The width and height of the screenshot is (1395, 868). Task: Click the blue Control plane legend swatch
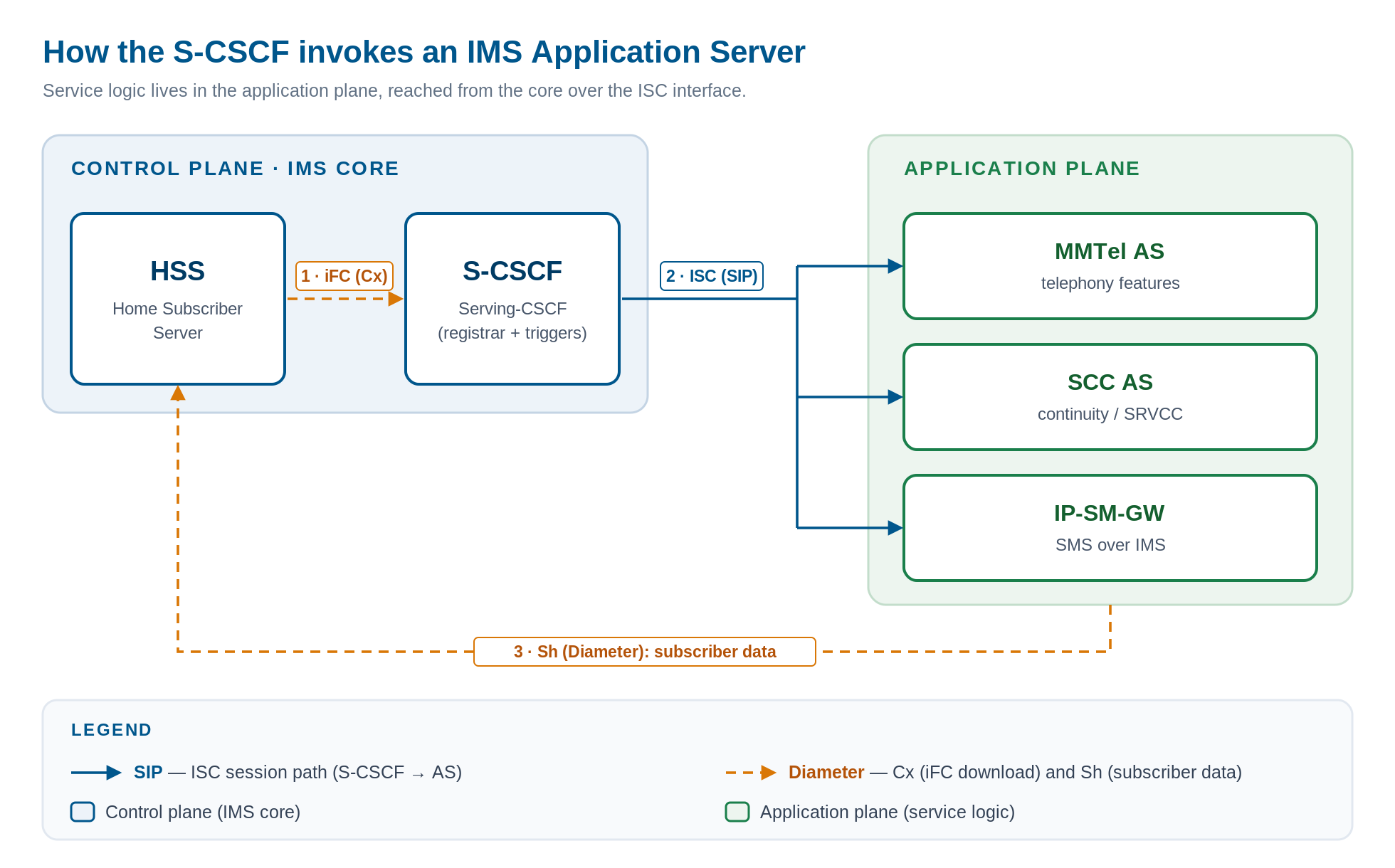[83, 812]
